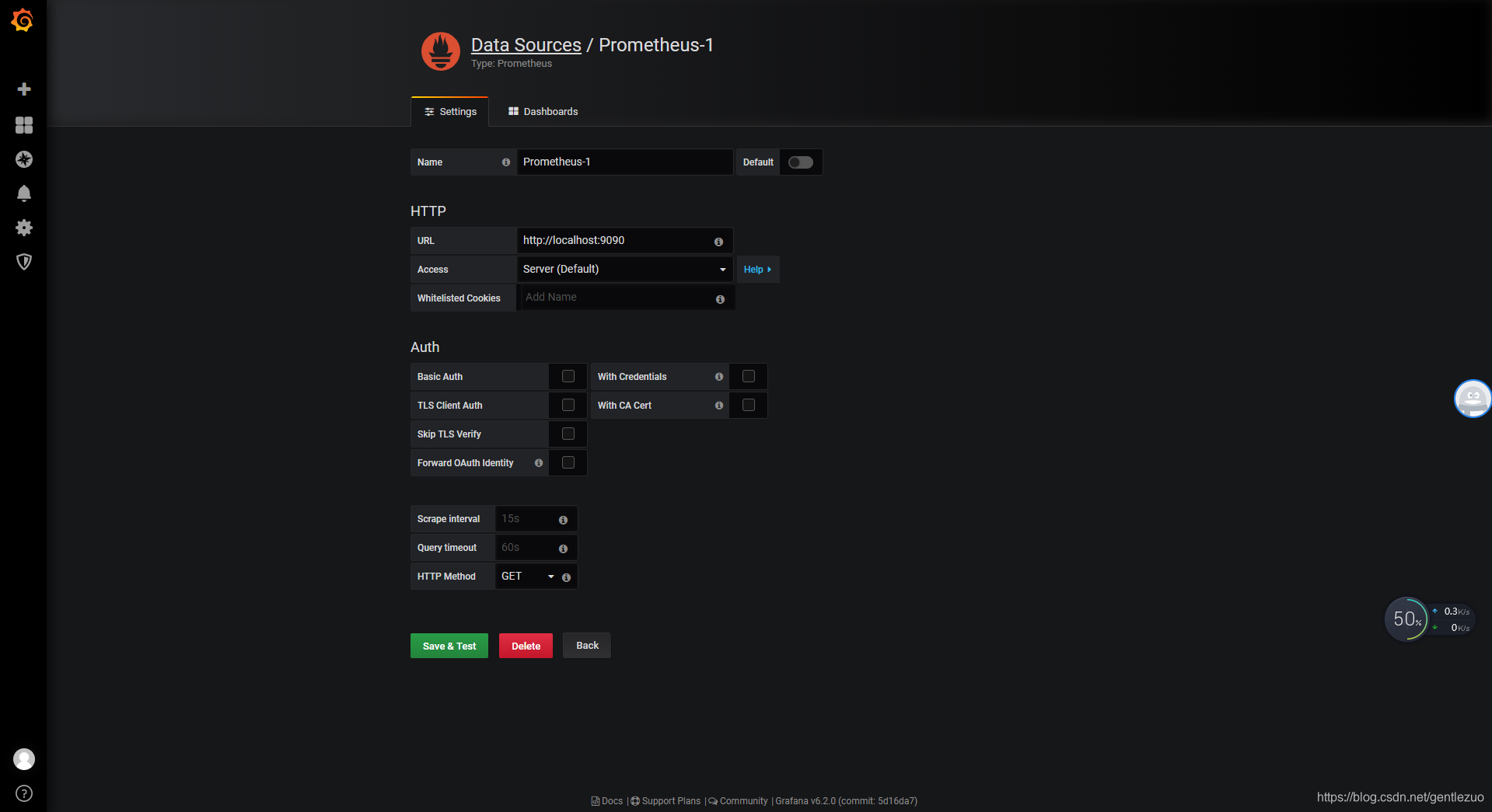This screenshot has width=1492, height=812.
Task: Open the Create plus menu in sidebar
Action: 24,89
